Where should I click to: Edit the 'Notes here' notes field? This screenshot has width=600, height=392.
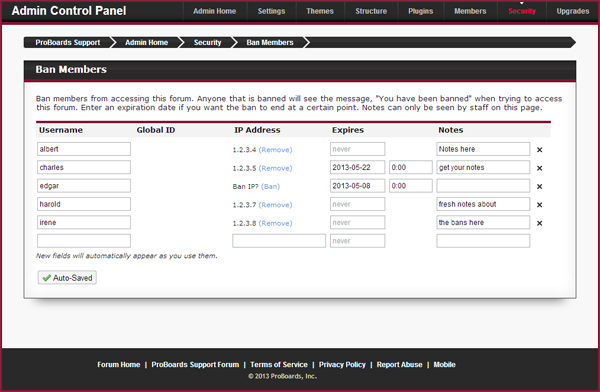click(x=483, y=149)
